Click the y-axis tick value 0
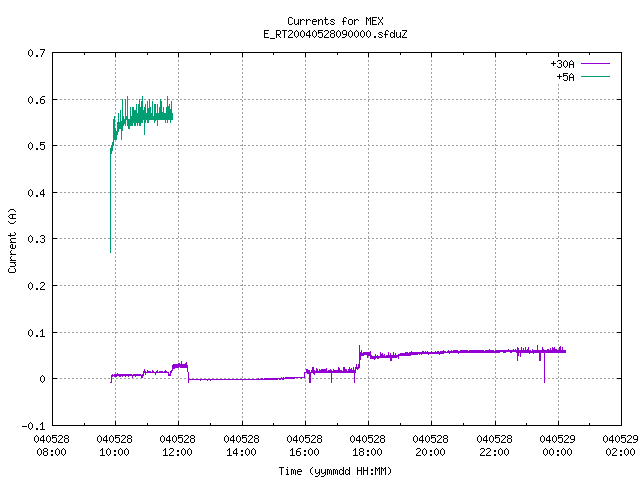The height and width of the screenshot is (480, 640). pos(42,379)
